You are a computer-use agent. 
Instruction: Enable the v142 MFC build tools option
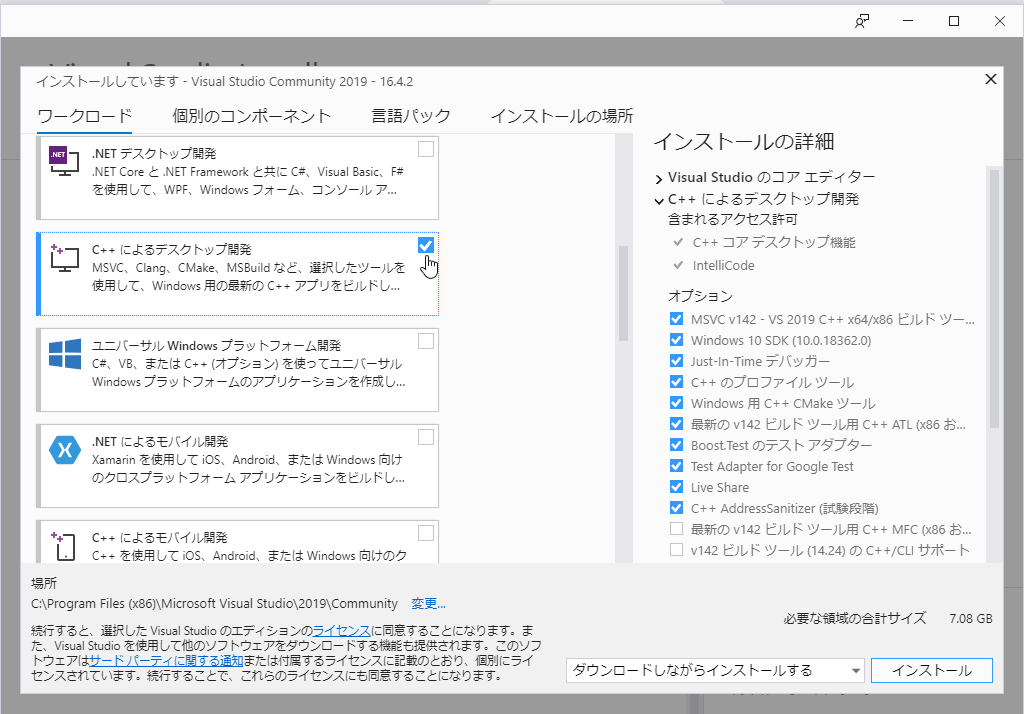(676, 529)
